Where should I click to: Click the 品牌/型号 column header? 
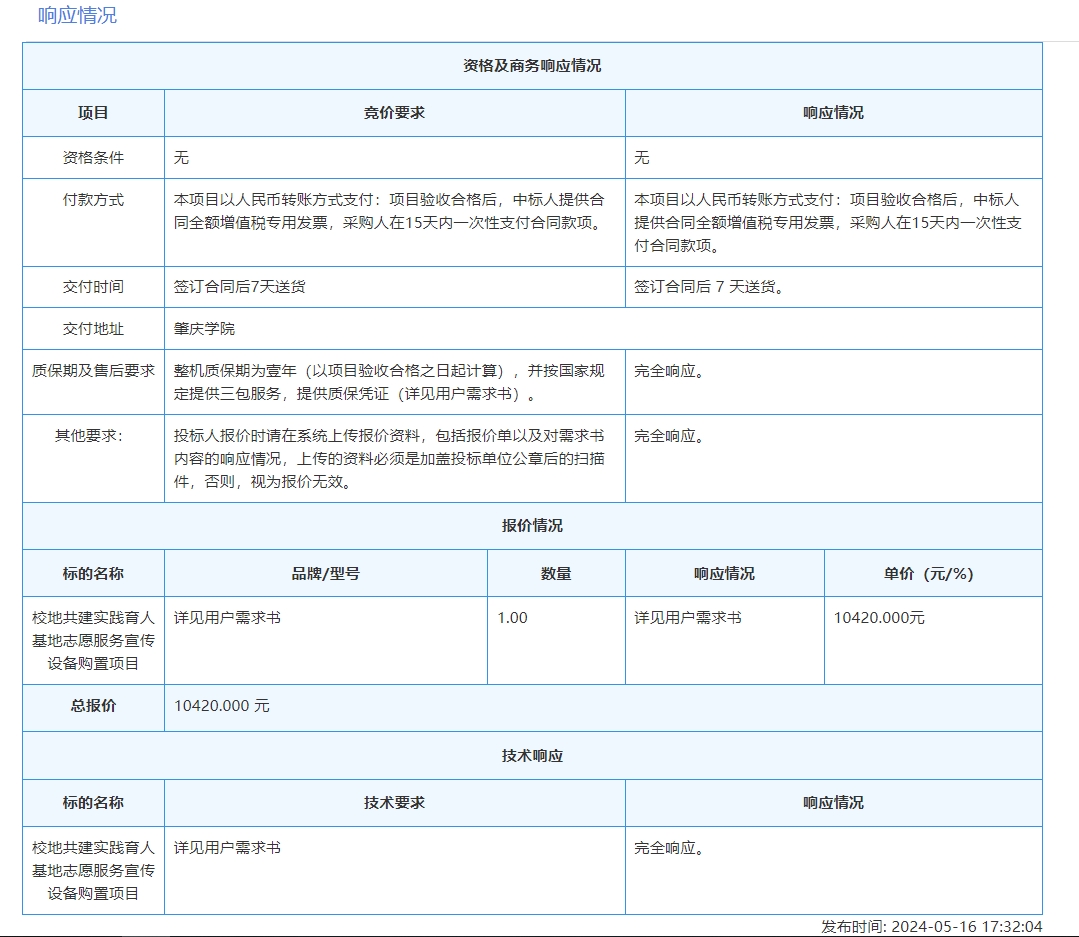[x=326, y=574]
